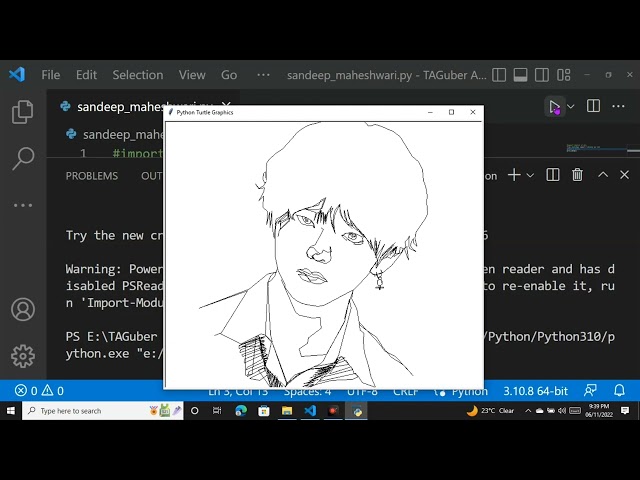Screen dimensions: 640x480
Task: Open the Windows Start menu
Action: pyautogui.click(x=11, y=411)
